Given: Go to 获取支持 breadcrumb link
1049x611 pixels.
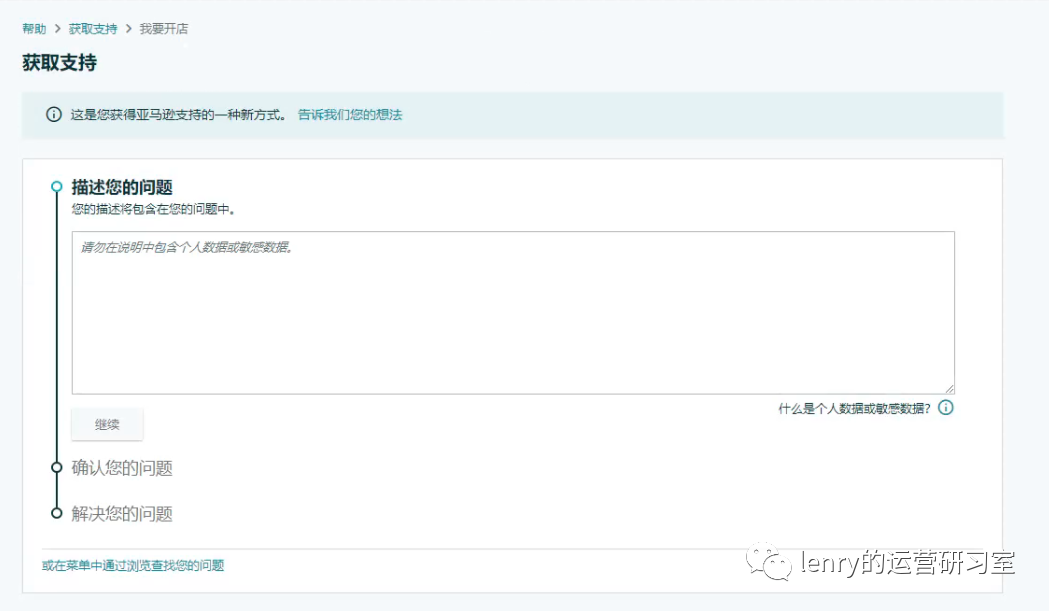Looking at the screenshot, I should click(x=93, y=29).
